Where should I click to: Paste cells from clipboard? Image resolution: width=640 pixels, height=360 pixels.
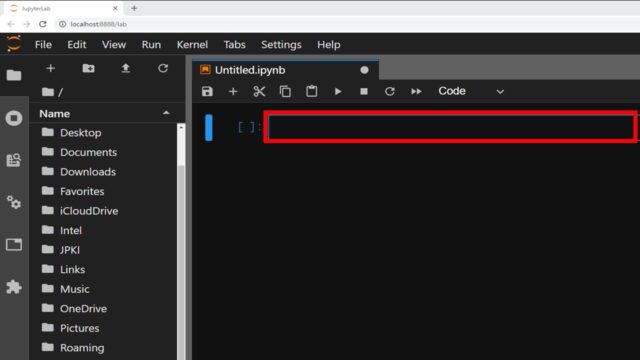tap(311, 91)
